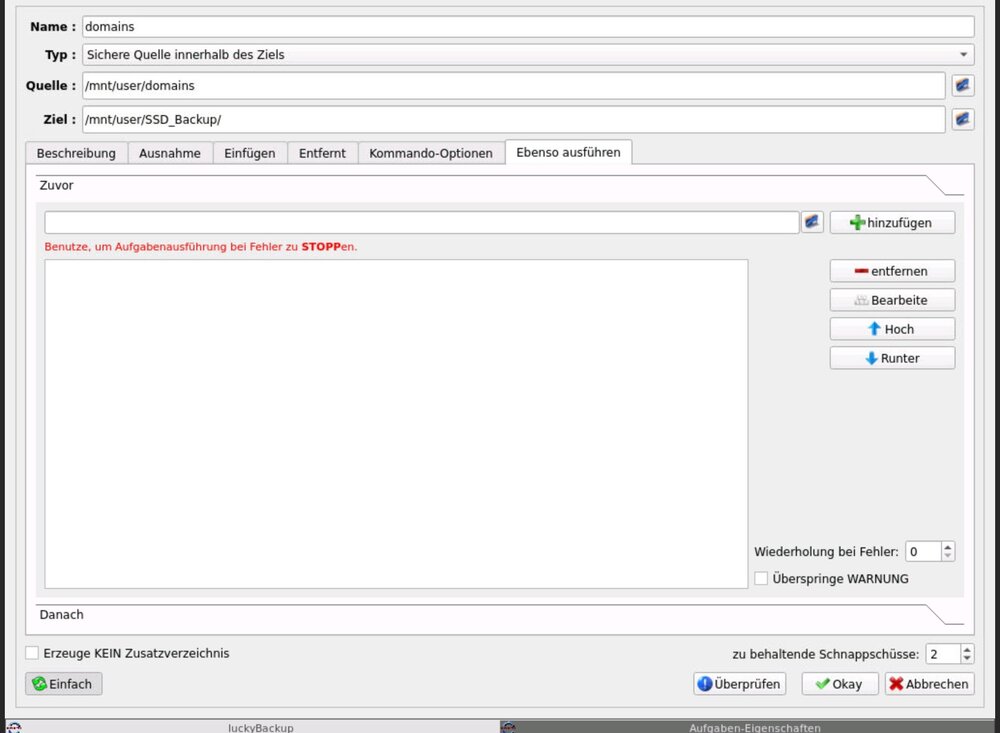This screenshot has width=1000, height=733.
Task: Click the red STOPPen hint text
Action: point(201,247)
